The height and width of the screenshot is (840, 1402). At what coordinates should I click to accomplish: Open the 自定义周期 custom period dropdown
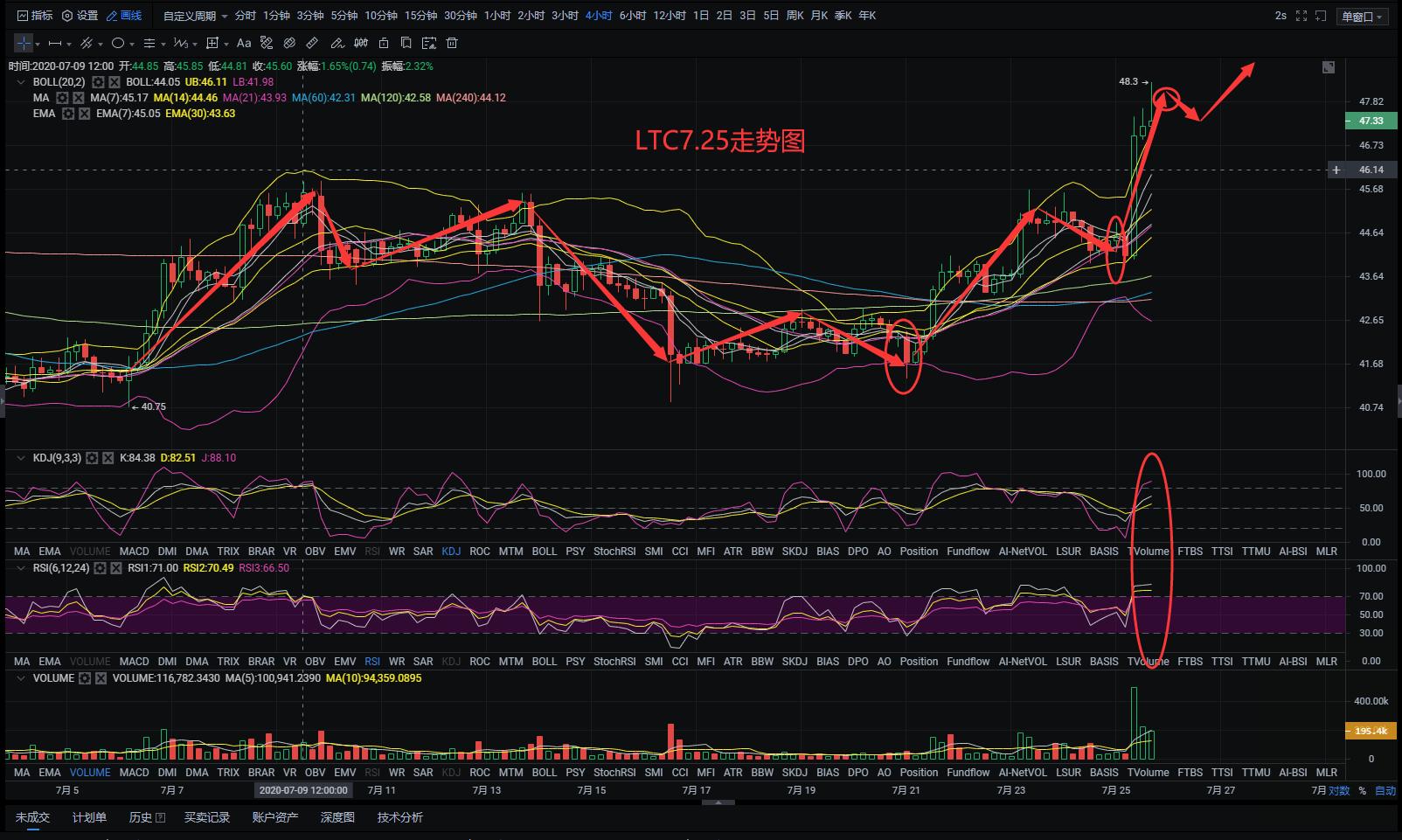[194, 16]
